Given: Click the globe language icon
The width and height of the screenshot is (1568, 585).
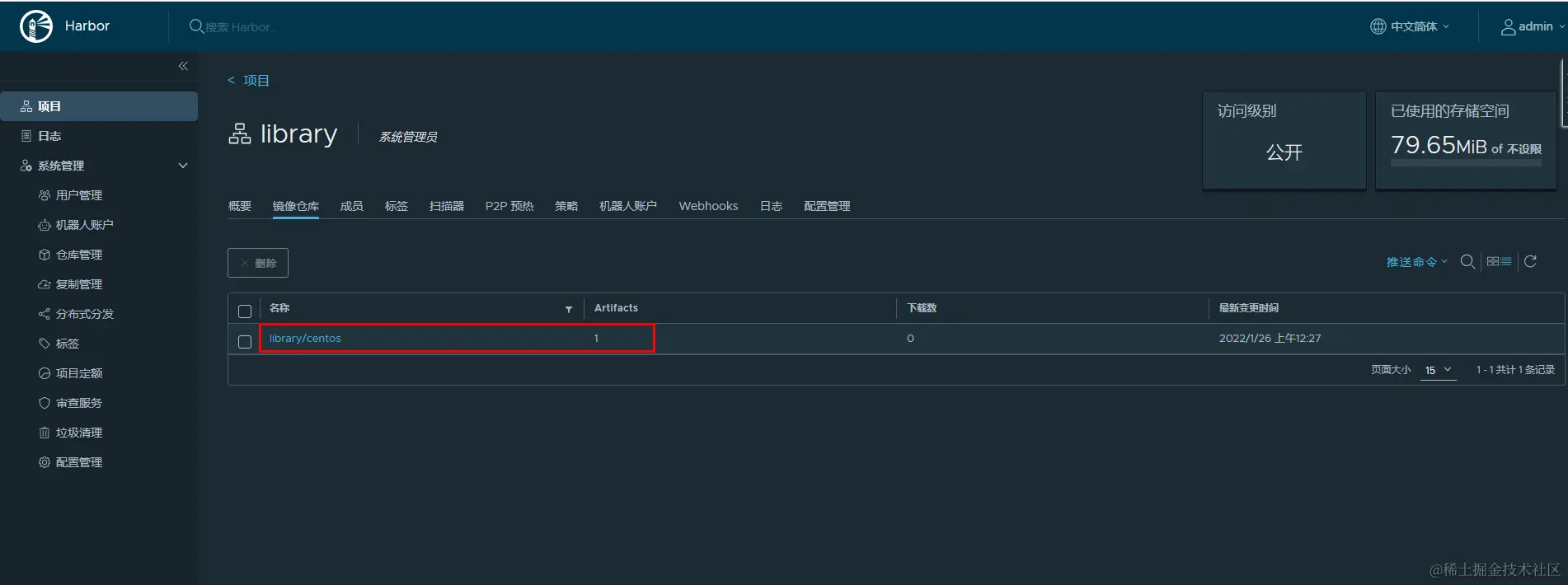Looking at the screenshot, I should (x=1378, y=26).
